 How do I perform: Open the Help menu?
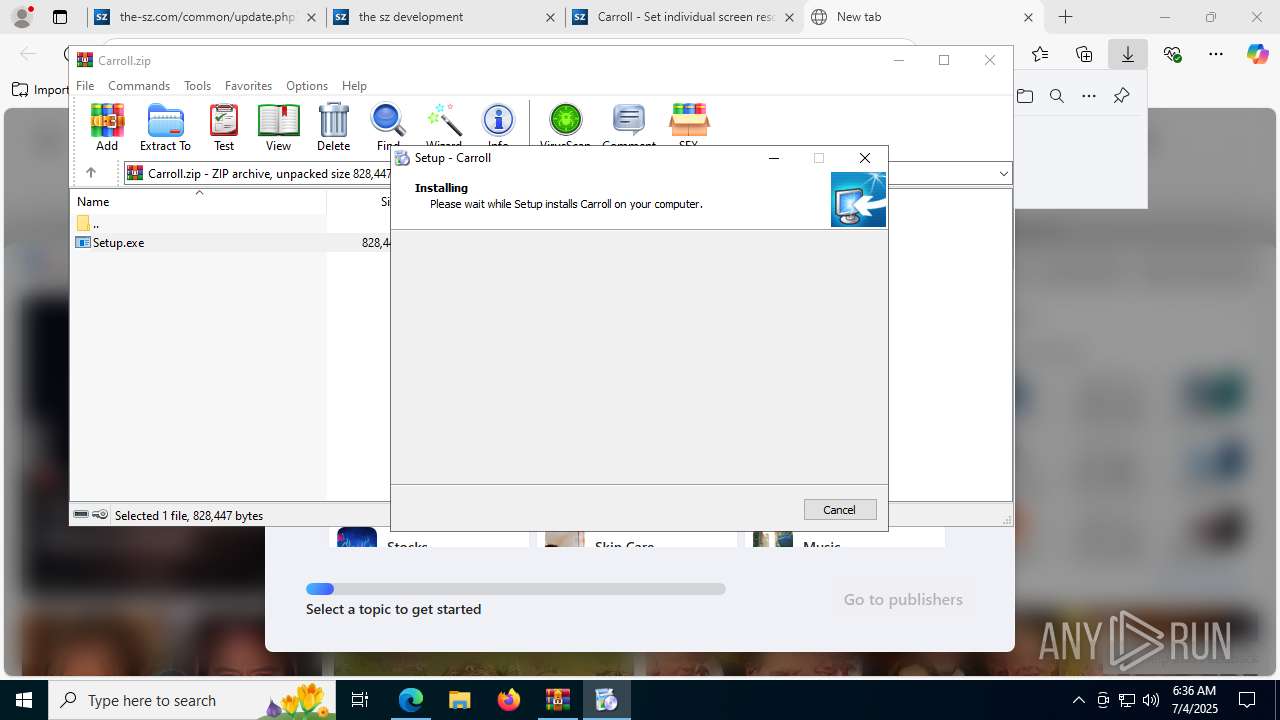point(354,86)
